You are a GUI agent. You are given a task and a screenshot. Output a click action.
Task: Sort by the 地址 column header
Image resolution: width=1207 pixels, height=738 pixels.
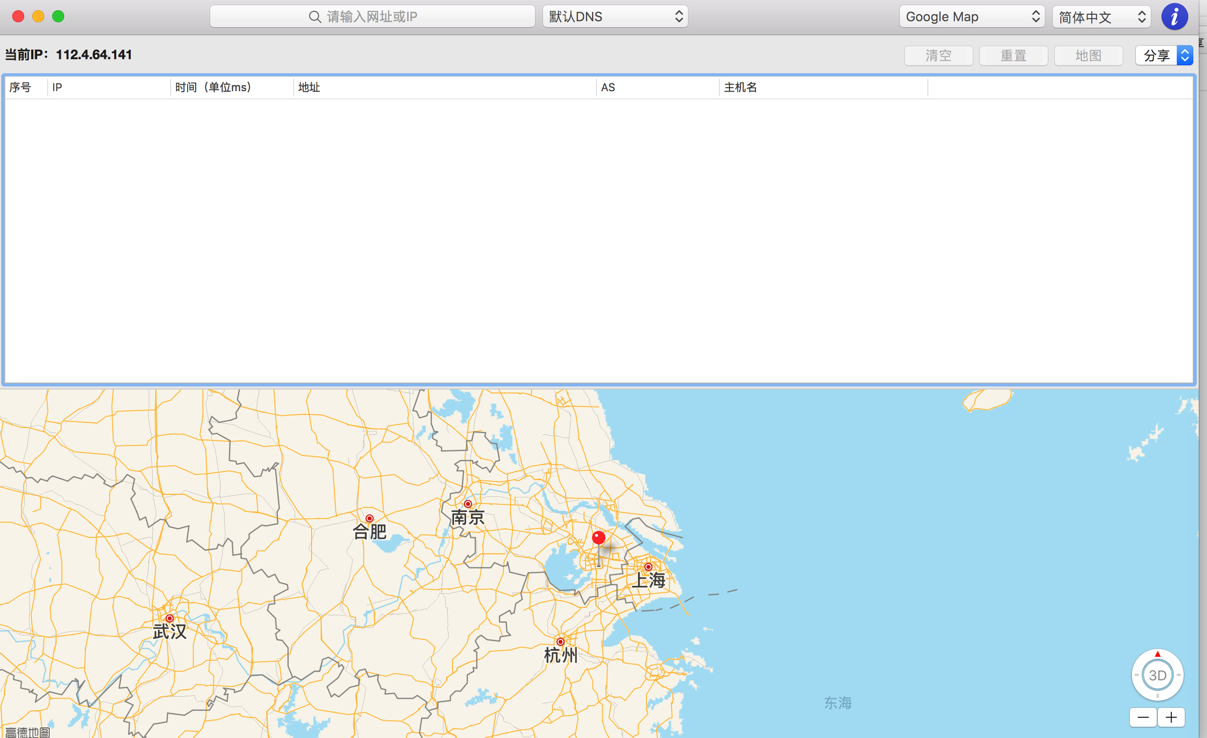click(x=444, y=88)
